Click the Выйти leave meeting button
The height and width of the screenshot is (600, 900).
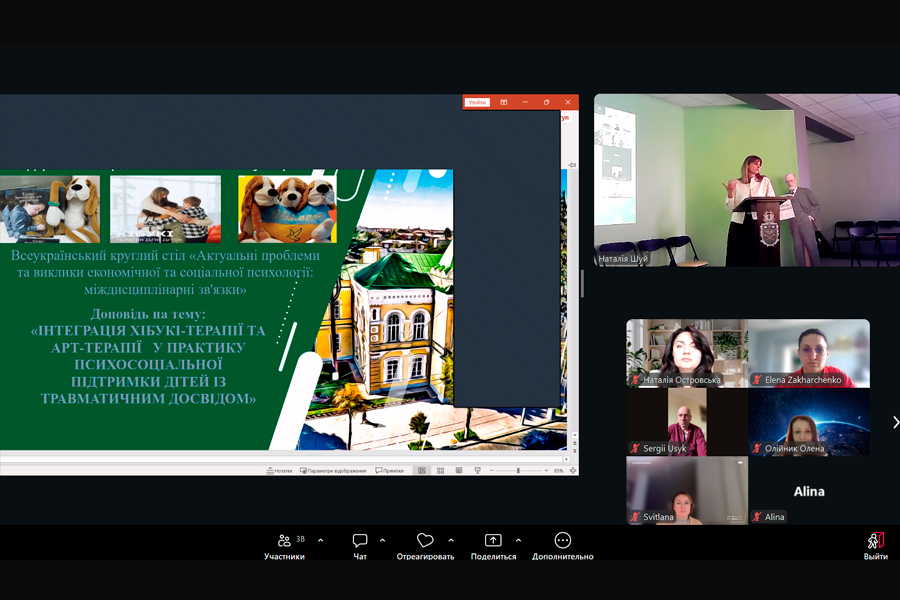click(875, 546)
